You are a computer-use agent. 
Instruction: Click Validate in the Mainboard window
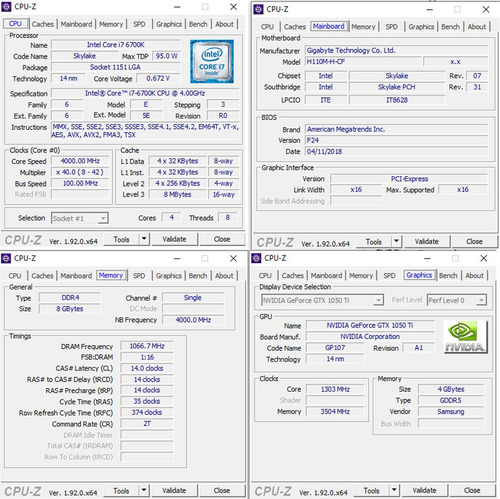coord(427,241)
